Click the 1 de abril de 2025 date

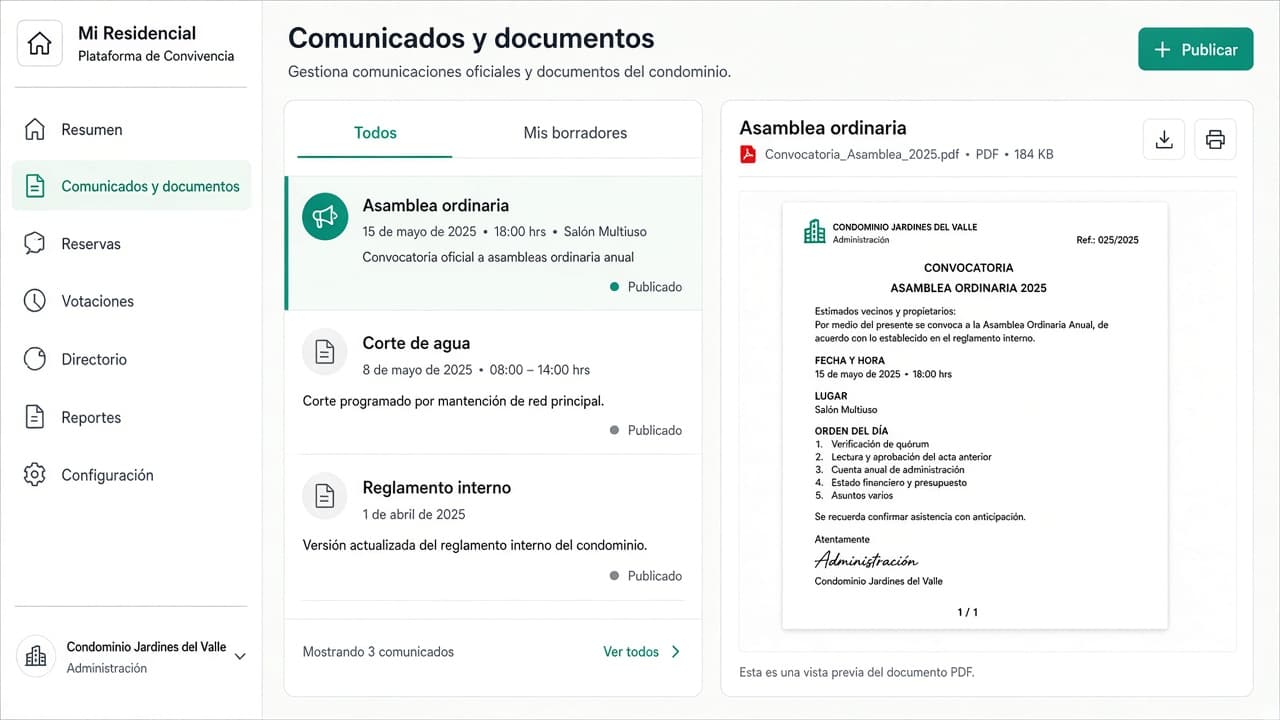[414, 514]
